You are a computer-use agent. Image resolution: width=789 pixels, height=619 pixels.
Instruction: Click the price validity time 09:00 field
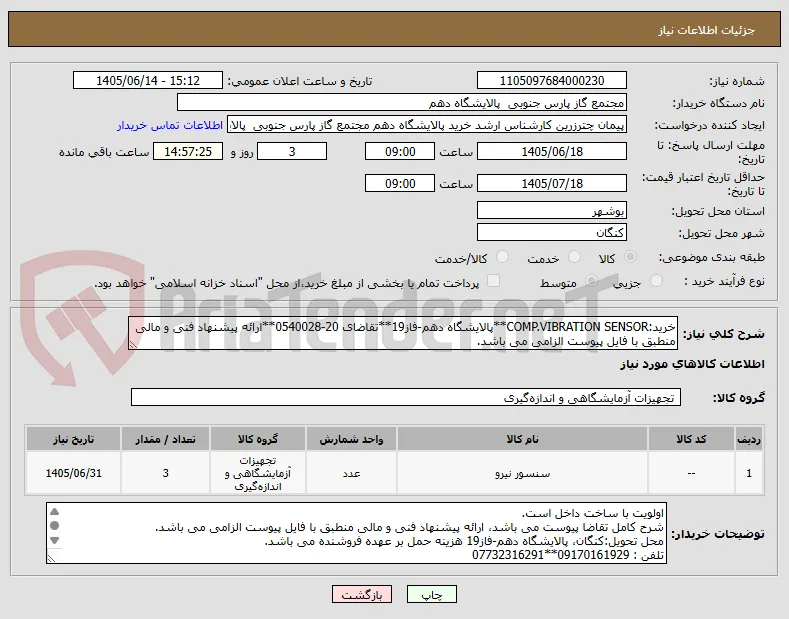[x=400, y=183]
